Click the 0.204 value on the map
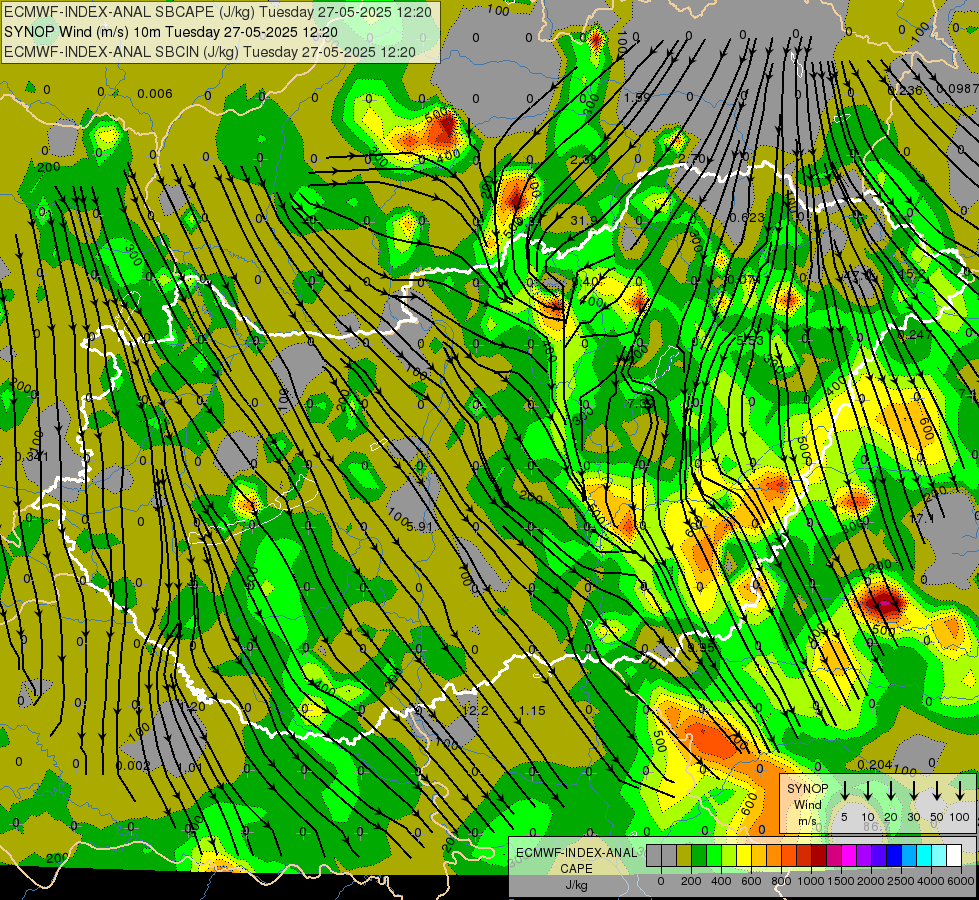The image size is (979, 900). click(874, 764)
